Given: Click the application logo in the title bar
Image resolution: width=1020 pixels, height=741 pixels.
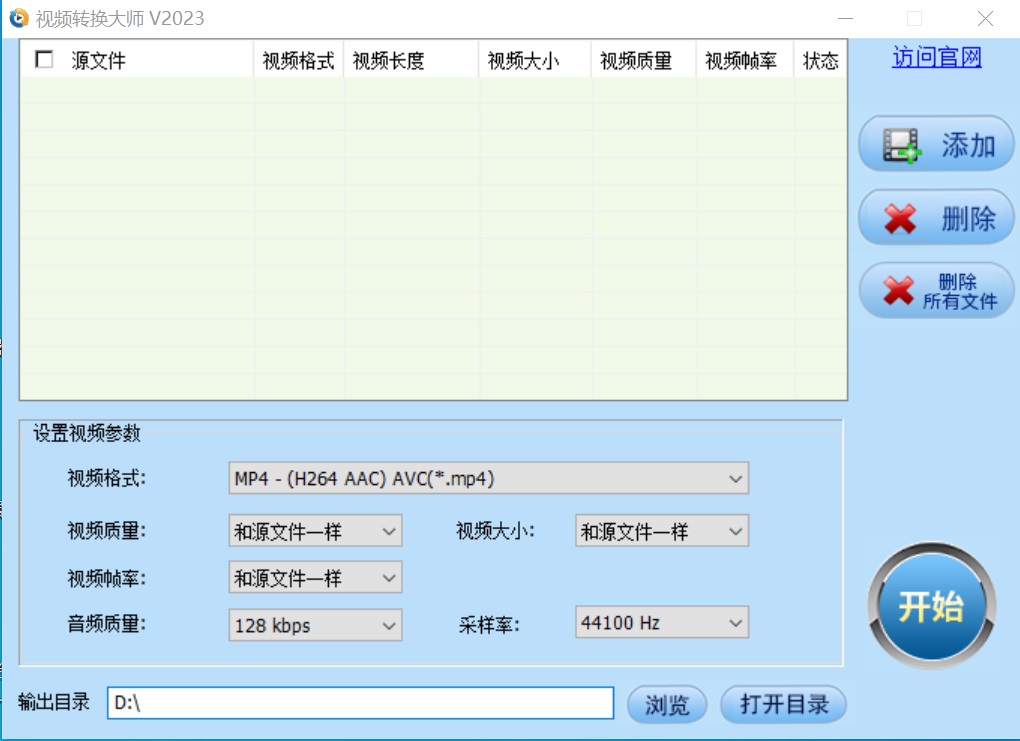Looking at the screenshot, I should coord(17,17).
